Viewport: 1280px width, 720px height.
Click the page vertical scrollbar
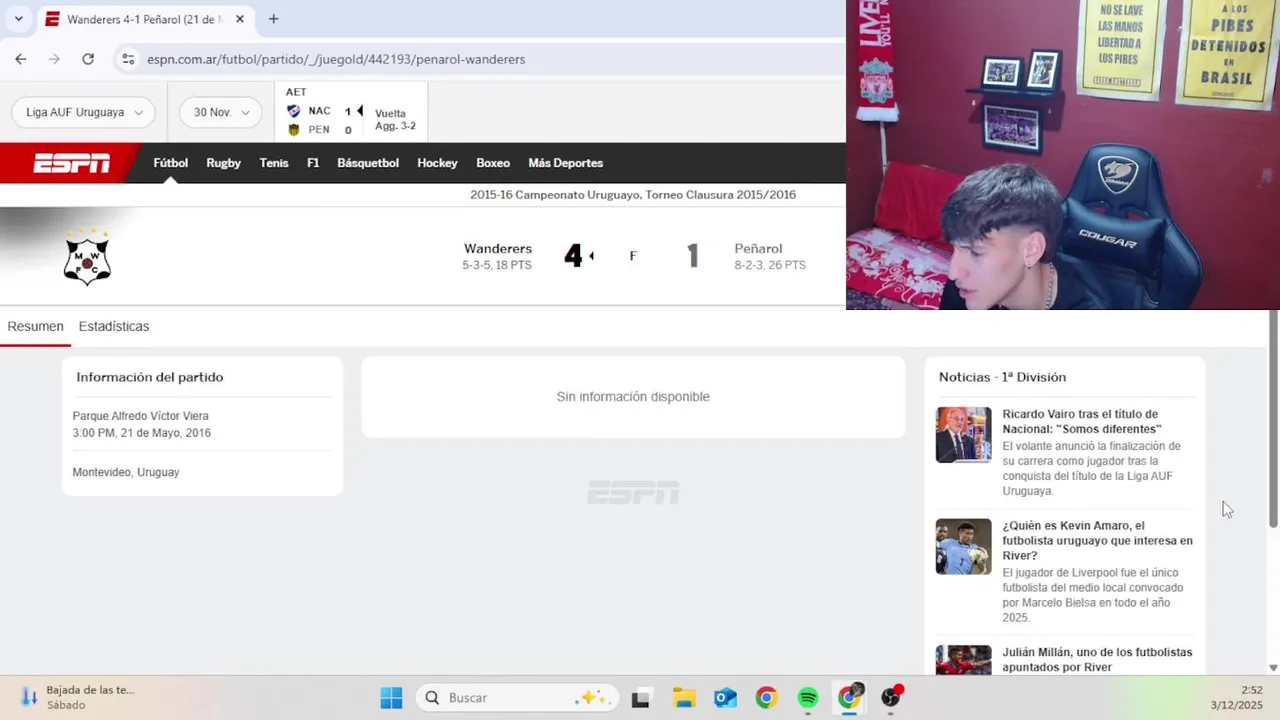pyautogui.click(x=1273, y=419)
